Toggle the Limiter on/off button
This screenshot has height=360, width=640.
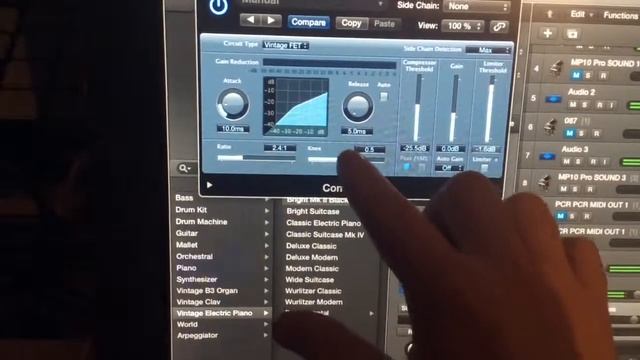[x=484, y=168]
